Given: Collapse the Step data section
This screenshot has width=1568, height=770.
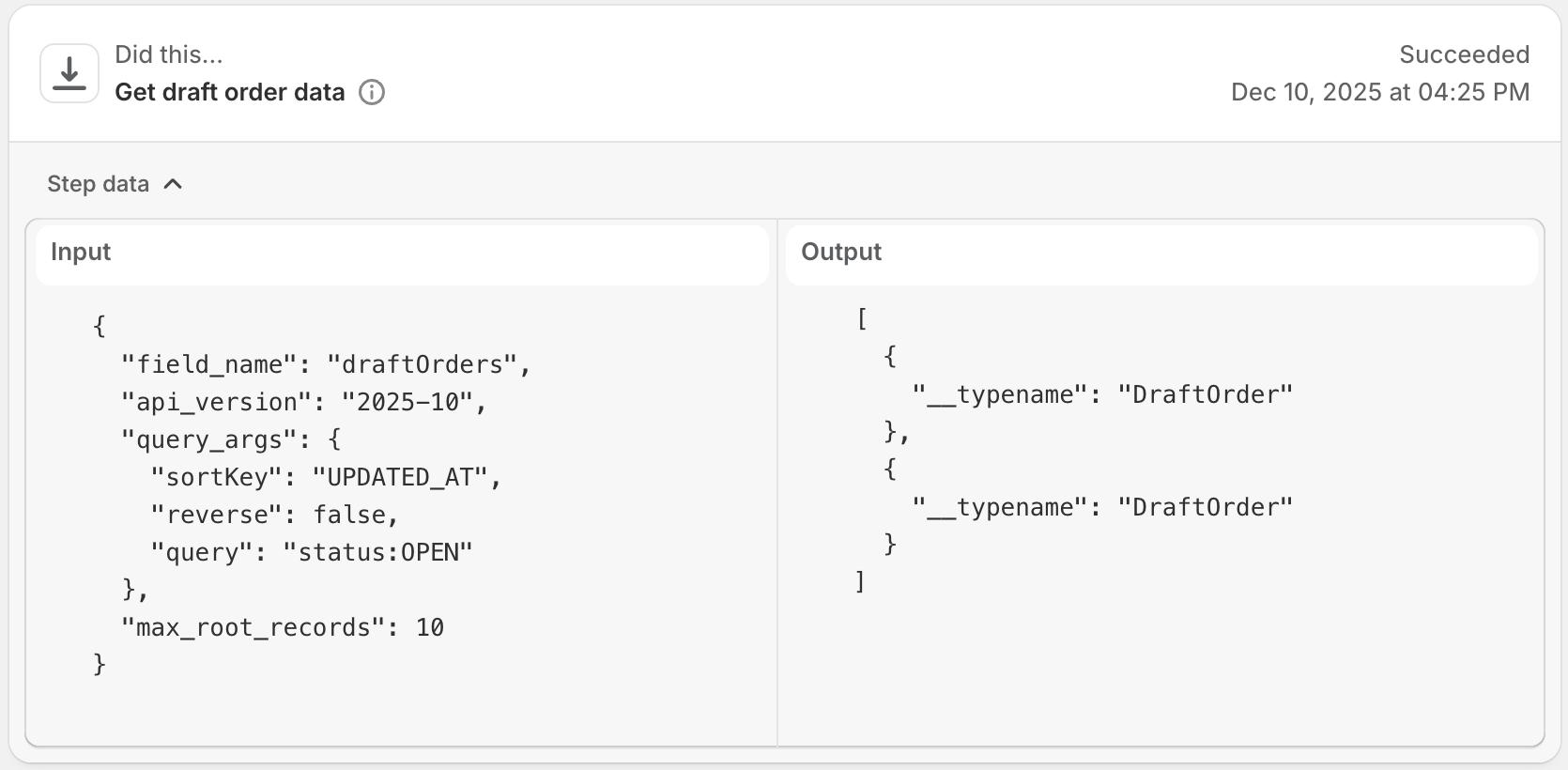Looking at the screenshot, I should click(x=115, y=184).
